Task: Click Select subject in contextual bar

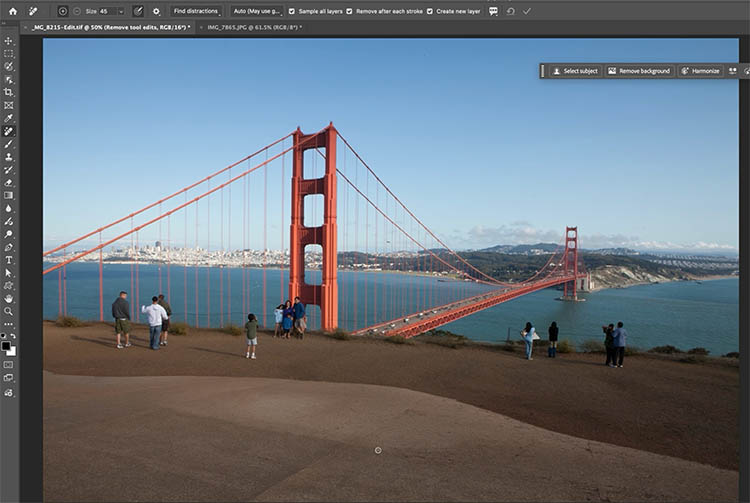Action: pyautogui.click(x=575, y=71)
